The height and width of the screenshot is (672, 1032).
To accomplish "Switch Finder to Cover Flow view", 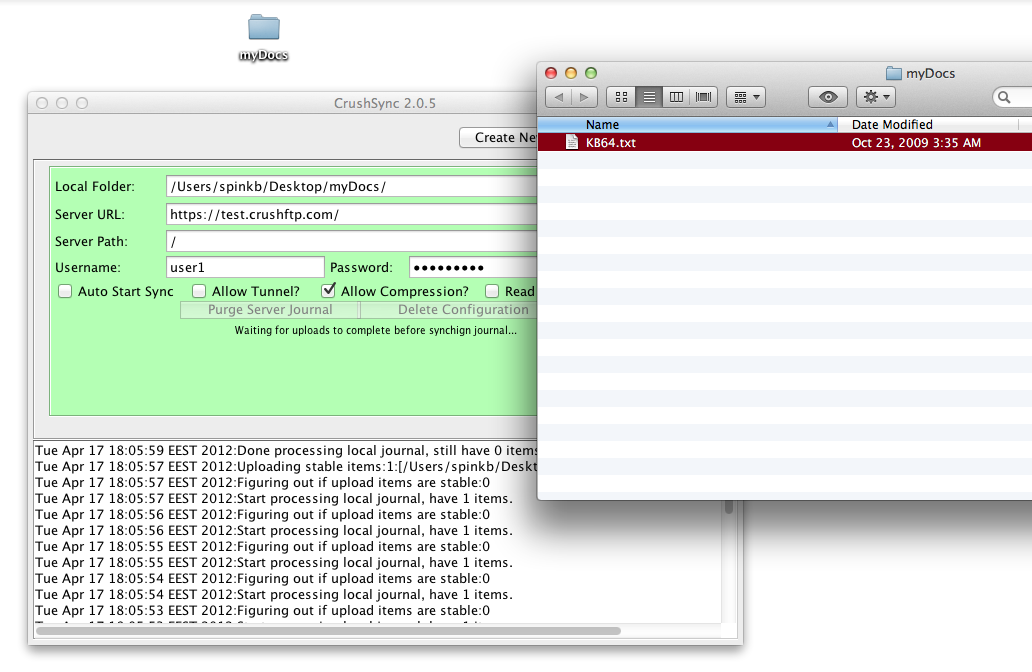I will coord(704,97).
